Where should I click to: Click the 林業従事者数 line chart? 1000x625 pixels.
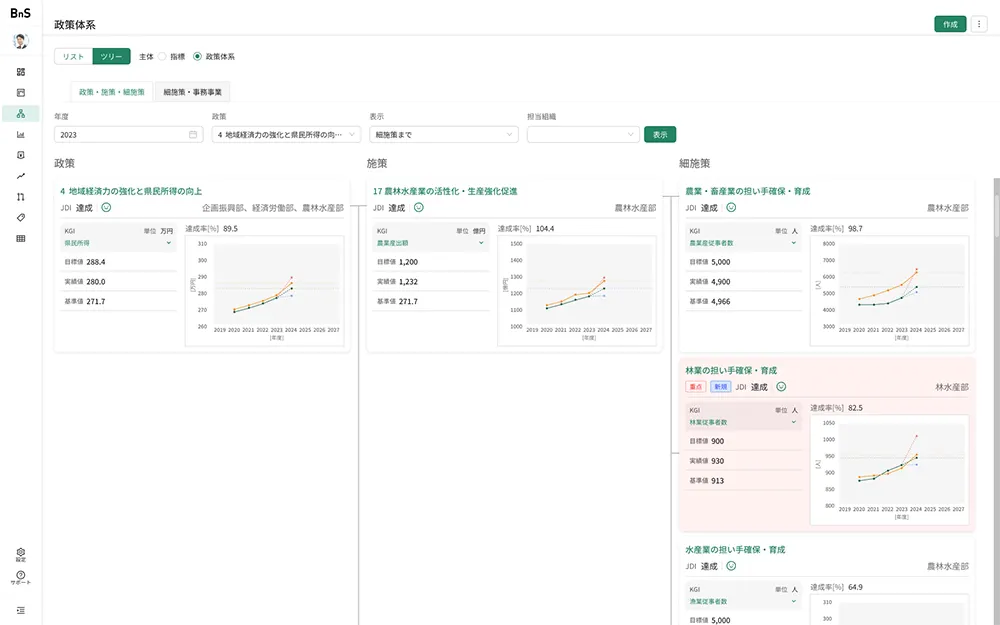click(890, 470)
